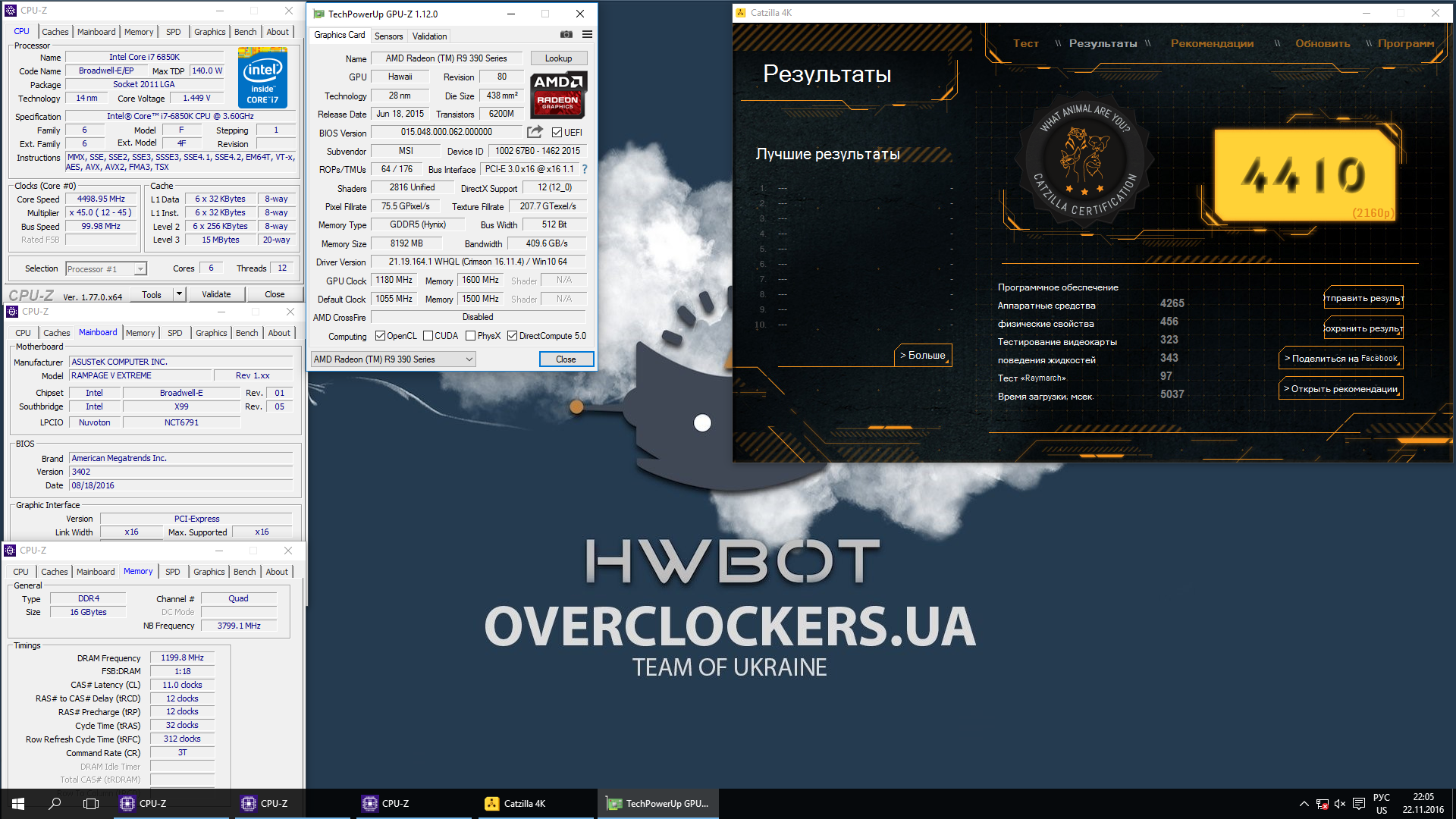Image resolution: width=1456 pixels, height=819 pixels.
Task: Open Windows Start menu
Action: [18, 804]
